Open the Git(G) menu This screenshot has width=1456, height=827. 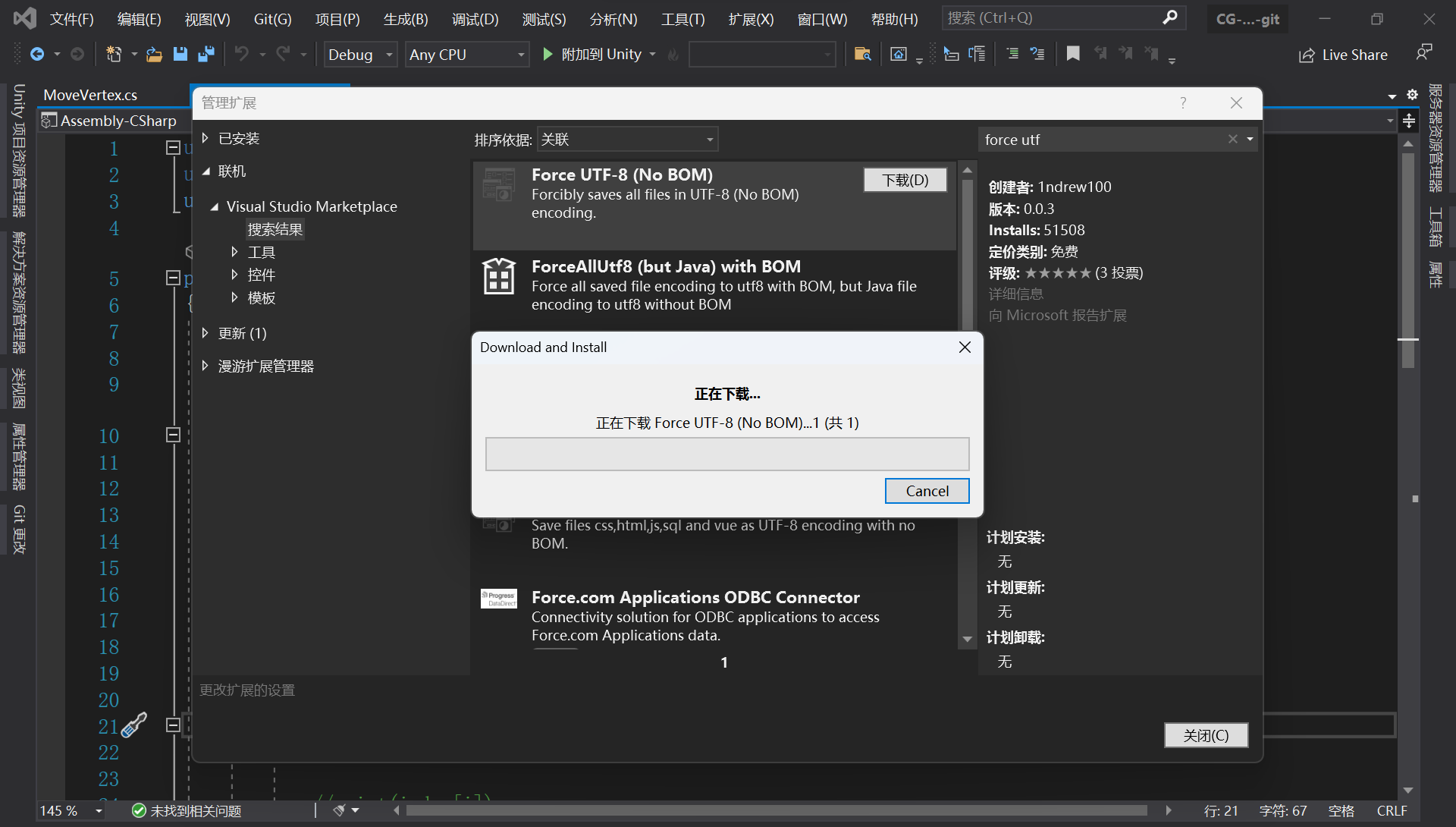click(x=272, y=19)
